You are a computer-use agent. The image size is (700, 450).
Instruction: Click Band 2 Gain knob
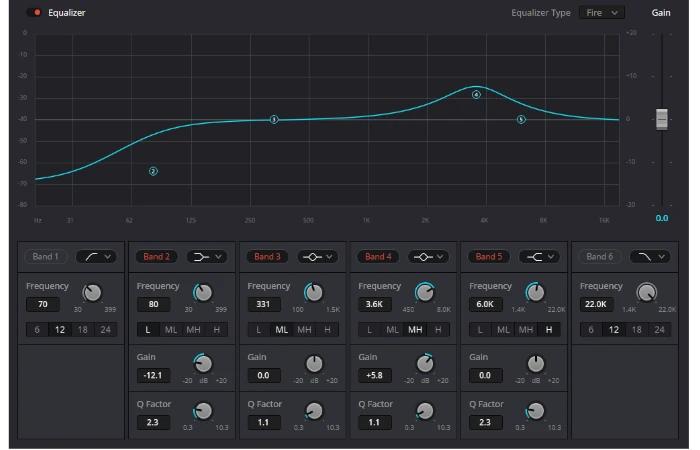[203, 364]
